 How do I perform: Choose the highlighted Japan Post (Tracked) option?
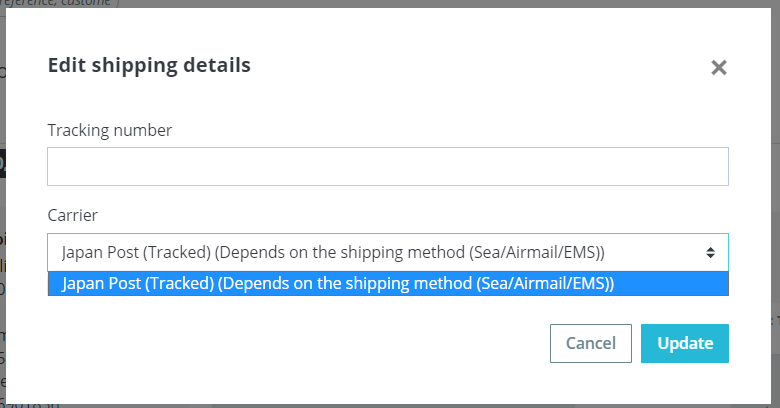388,284
